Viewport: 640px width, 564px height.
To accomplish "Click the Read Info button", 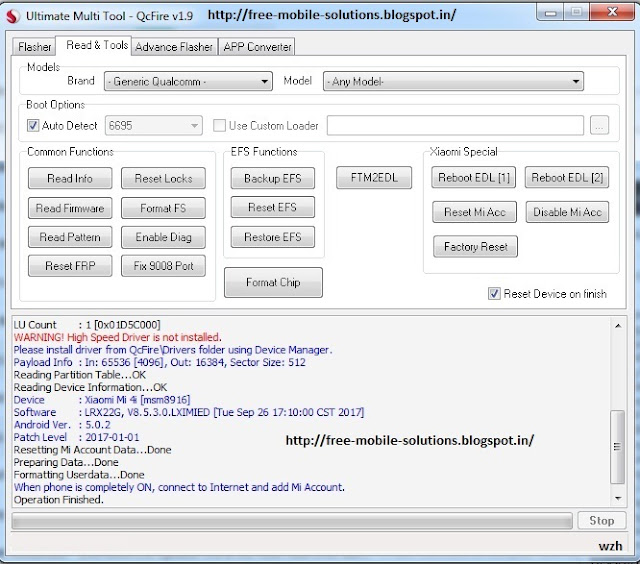I will click(70, 178).
